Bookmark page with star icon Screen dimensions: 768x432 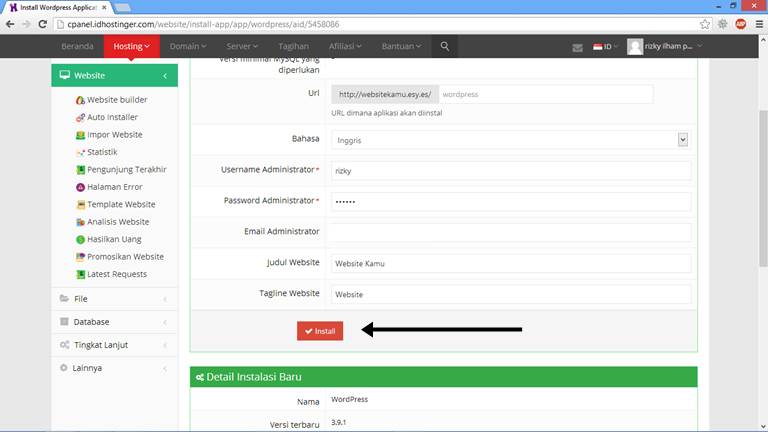click(x=704, y=24)
